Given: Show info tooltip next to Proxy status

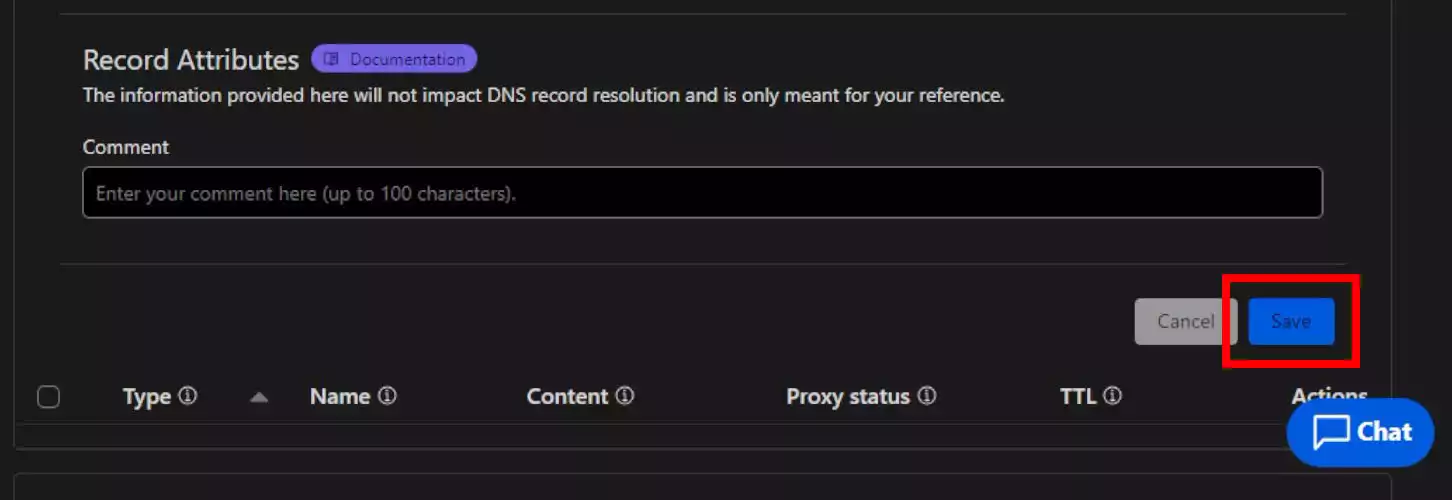Looking at the screenshot, I should (x=927, y=396).
